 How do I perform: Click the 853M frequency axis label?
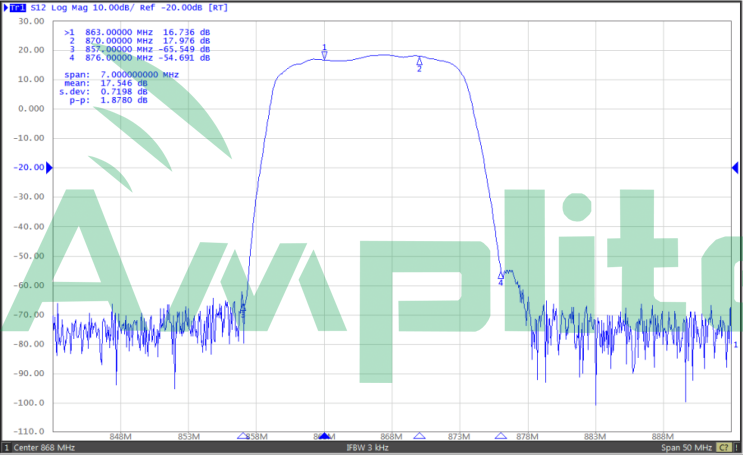coord(188,437)
